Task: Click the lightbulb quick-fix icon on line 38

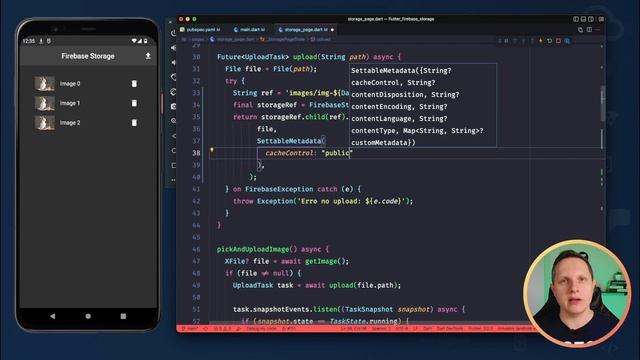Action: 211,150
